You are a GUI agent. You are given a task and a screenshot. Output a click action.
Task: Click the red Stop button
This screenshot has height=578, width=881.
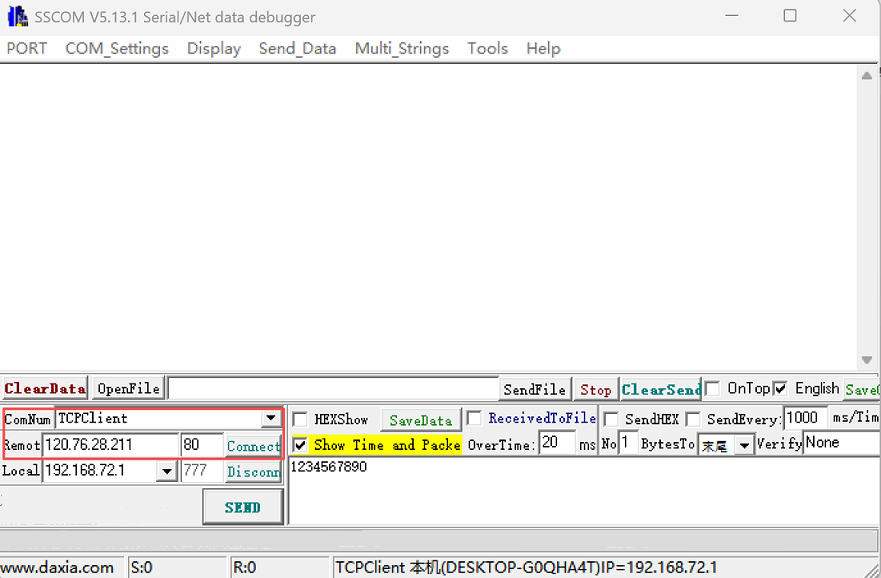tap(595, 389)
